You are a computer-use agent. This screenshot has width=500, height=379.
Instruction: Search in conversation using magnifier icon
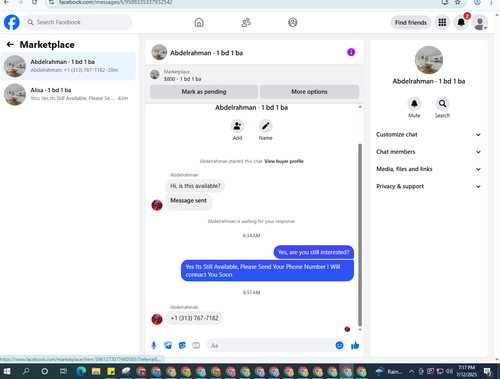tap(442, 104)
